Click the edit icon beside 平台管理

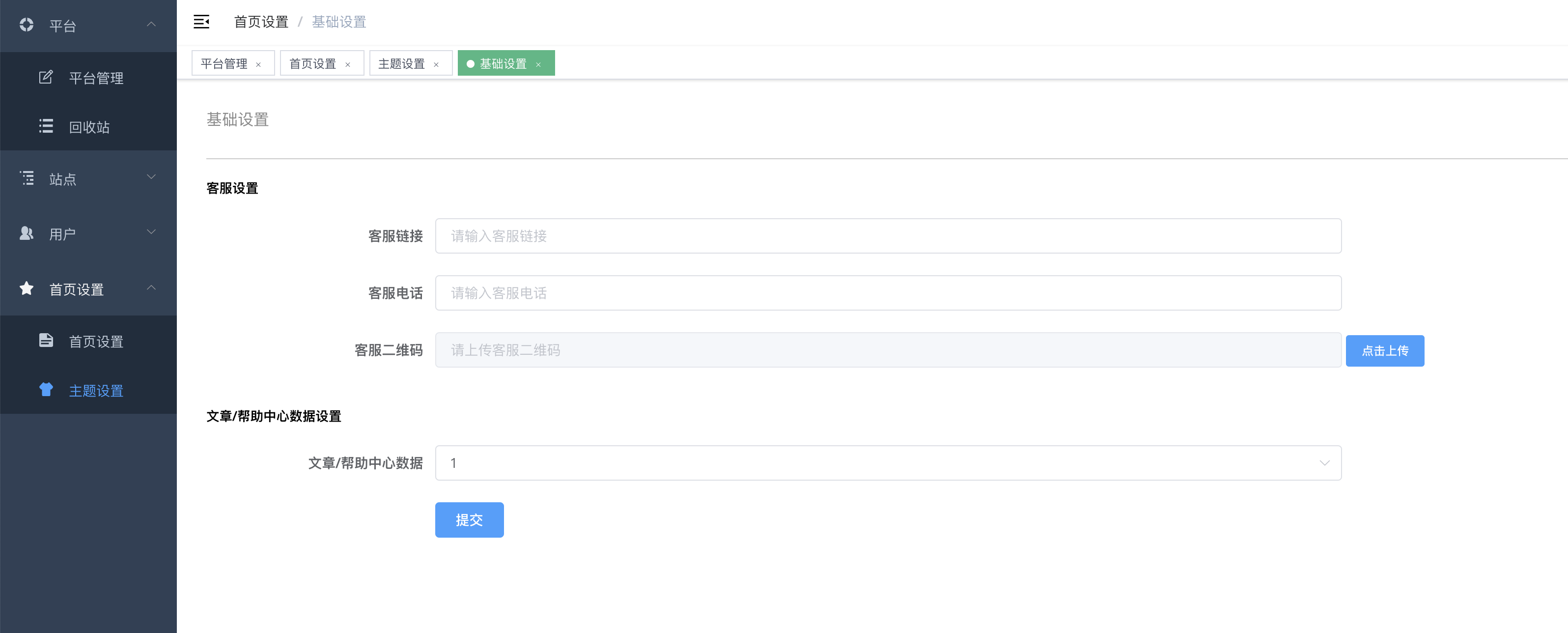click(46, 77)
